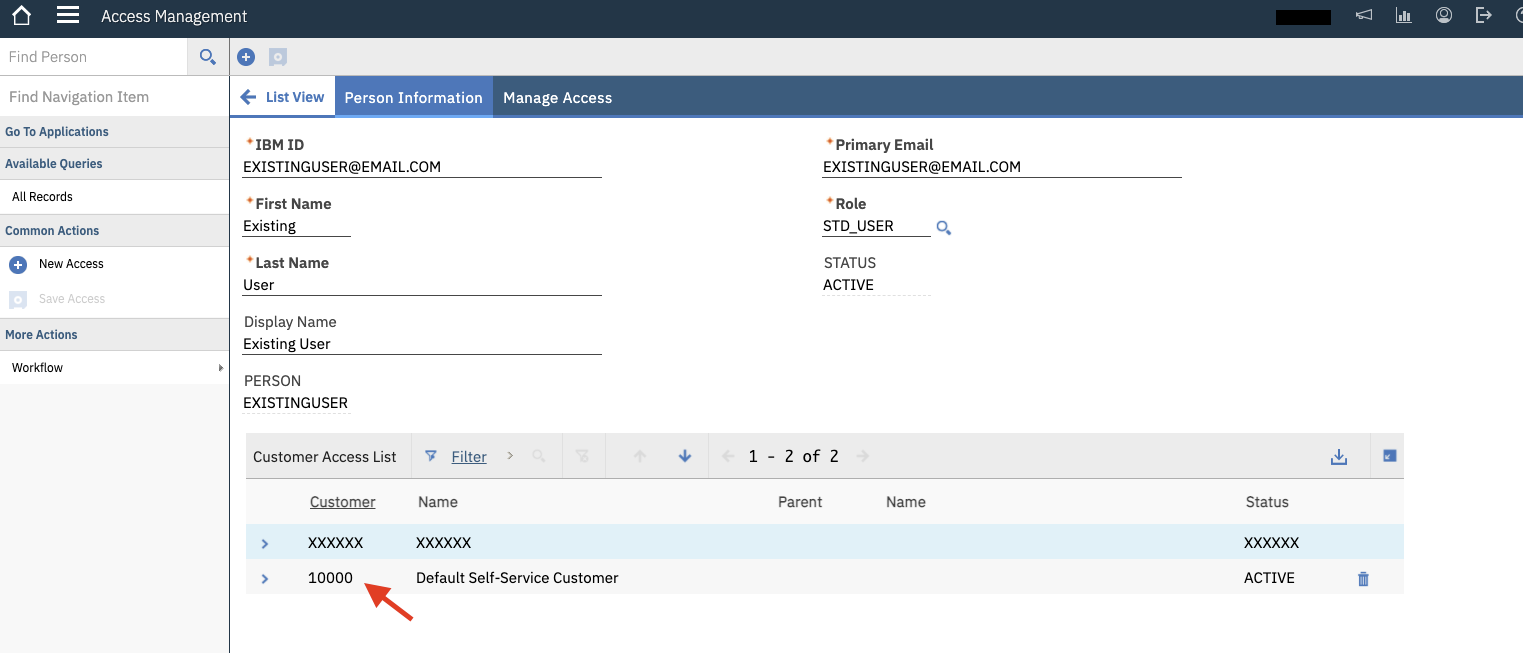Viewport: 1523px width, 653px height.
Task: Click the Find Person search field
Action: pyautogui.click(x=93, y=56)
